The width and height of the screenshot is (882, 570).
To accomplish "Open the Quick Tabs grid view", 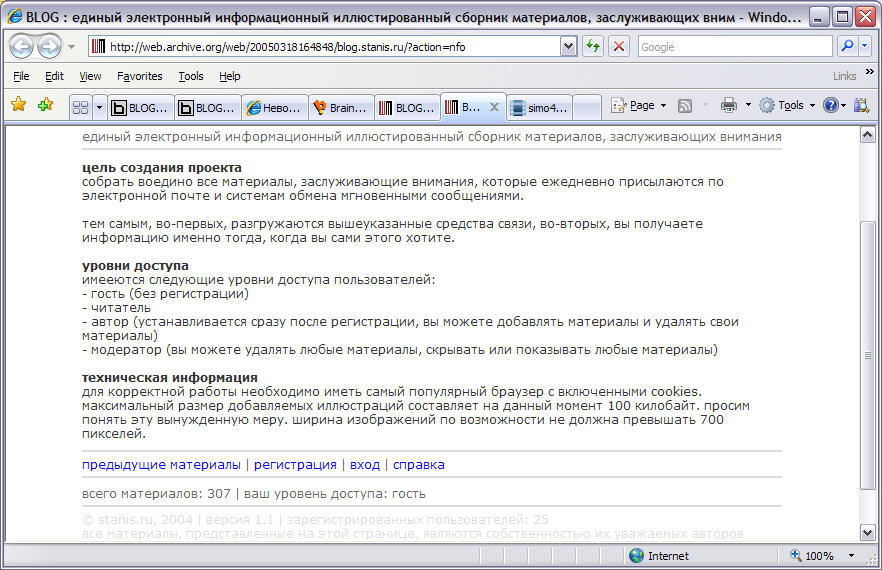I will pos(81,107).
